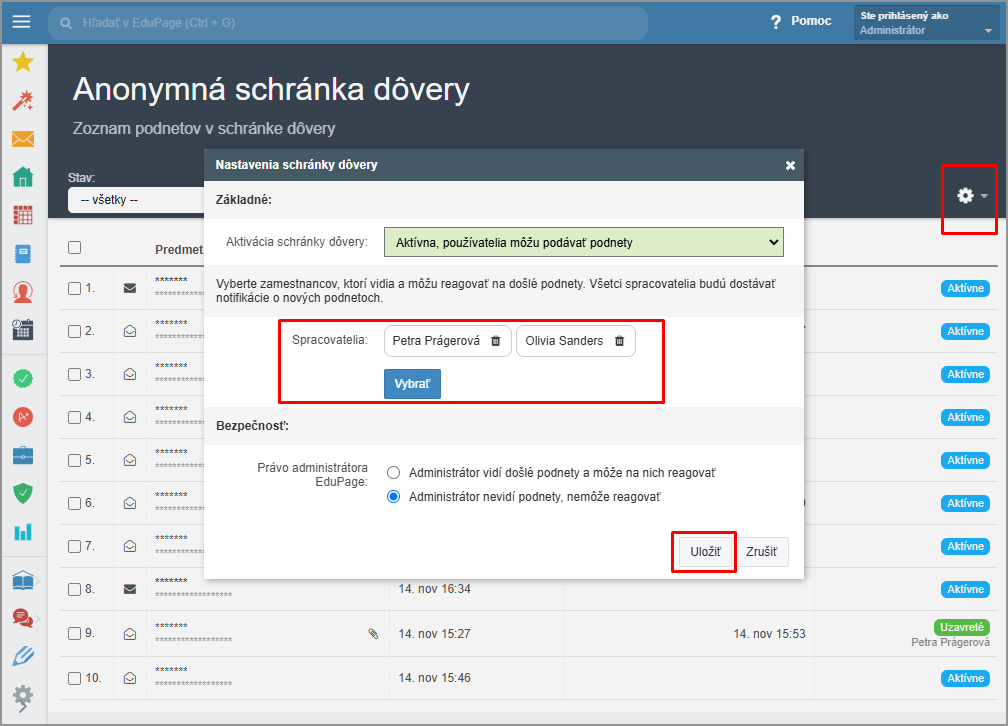Screen dimensions: 1008x726
Task: Open the hamburger main menu
Action: [22, 22]
